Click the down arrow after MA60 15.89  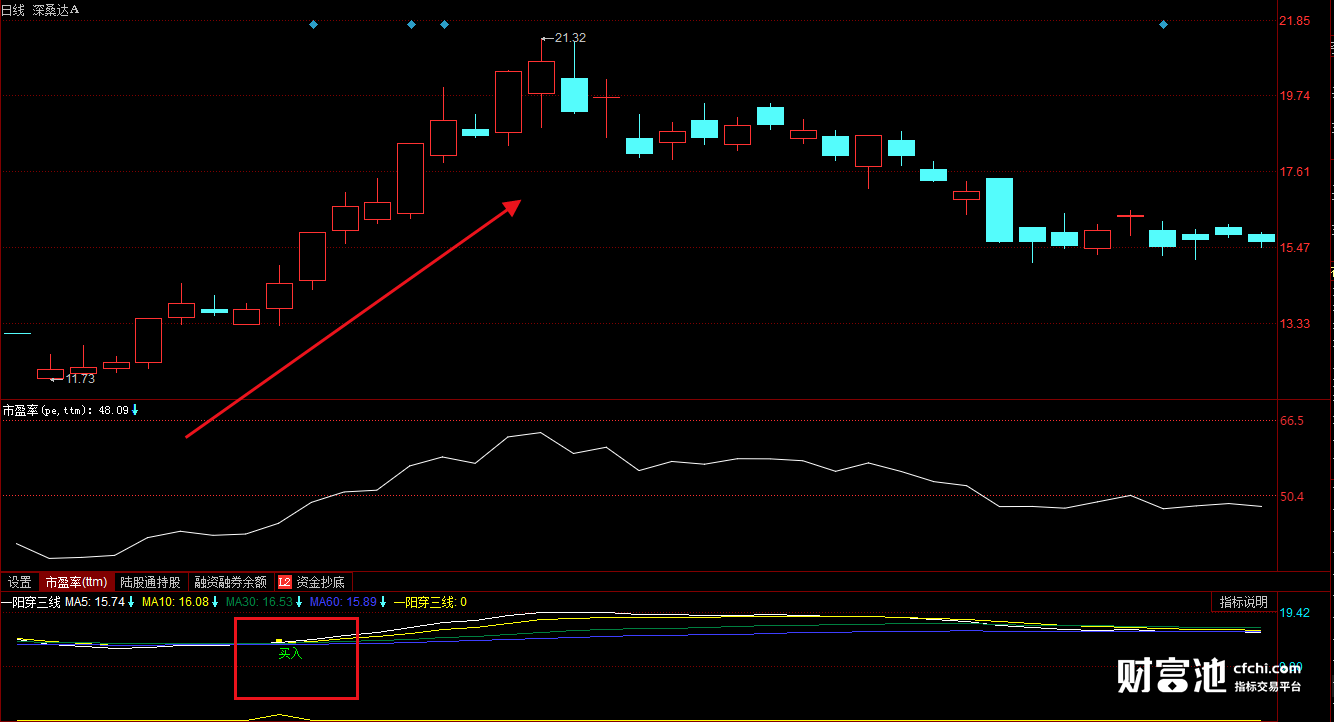coord(383,602)
